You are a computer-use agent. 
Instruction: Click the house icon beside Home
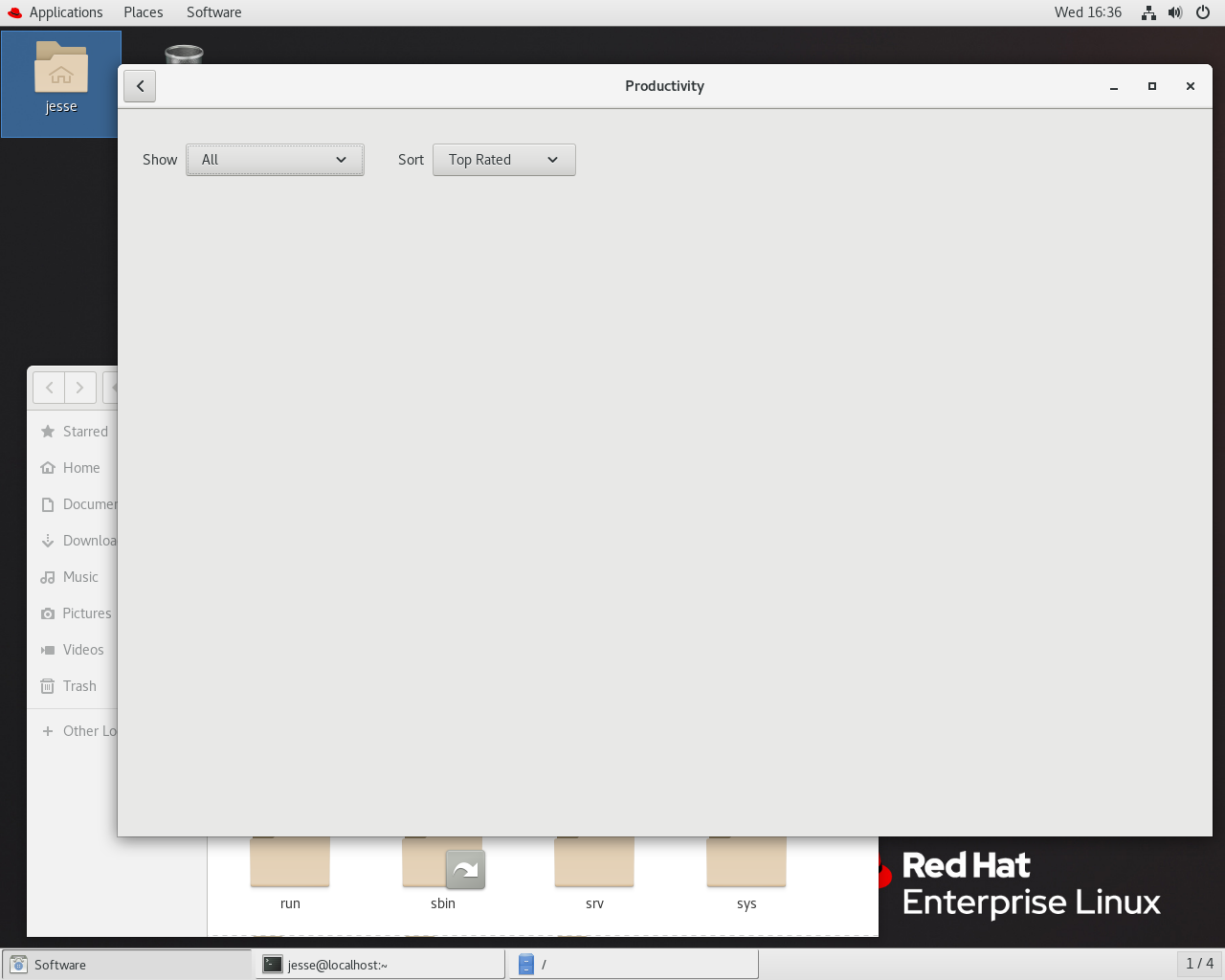pos(48,468)
